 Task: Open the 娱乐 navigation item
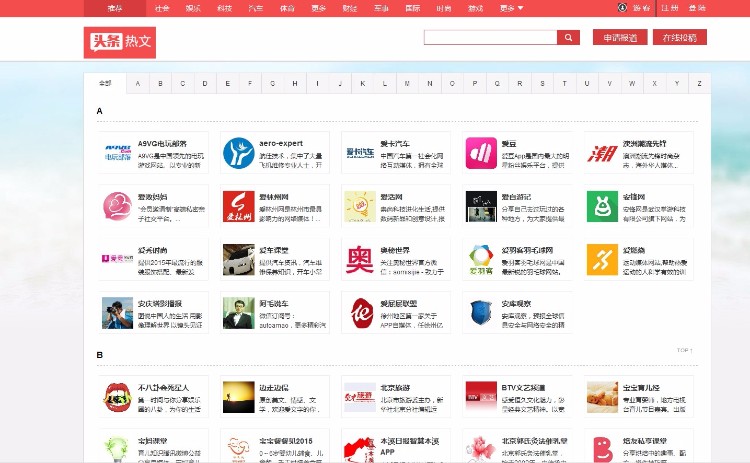(x=193, y=8)
